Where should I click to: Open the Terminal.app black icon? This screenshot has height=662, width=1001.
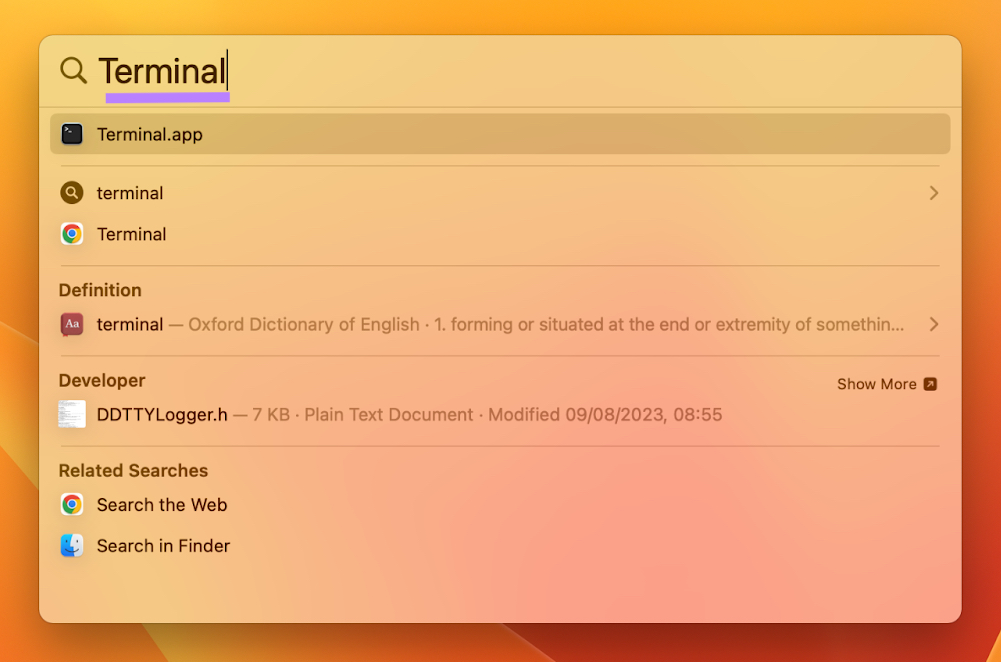[72, 134]
